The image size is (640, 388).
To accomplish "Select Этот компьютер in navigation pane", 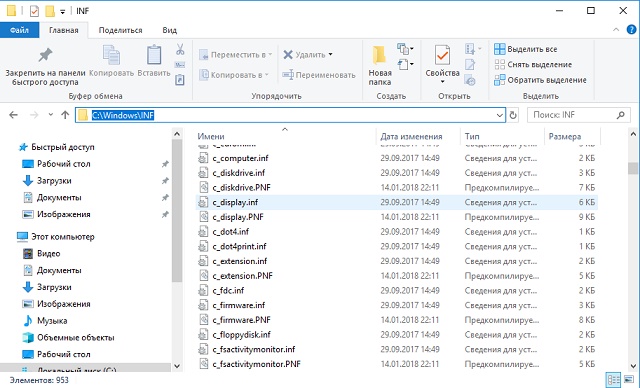I will (x=62, y=237).
